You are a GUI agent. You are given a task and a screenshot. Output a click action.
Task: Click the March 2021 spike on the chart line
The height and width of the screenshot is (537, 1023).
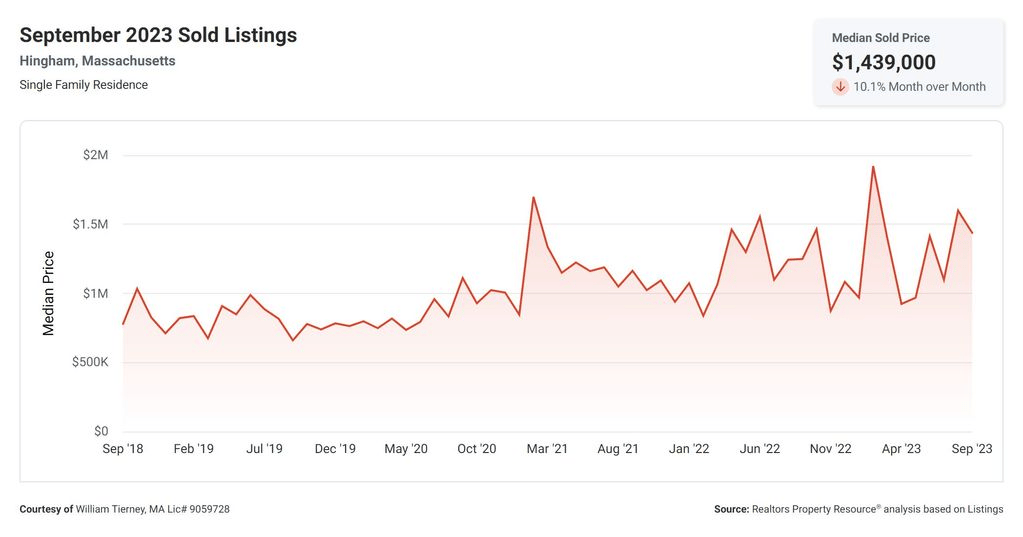tap(533, 198)
